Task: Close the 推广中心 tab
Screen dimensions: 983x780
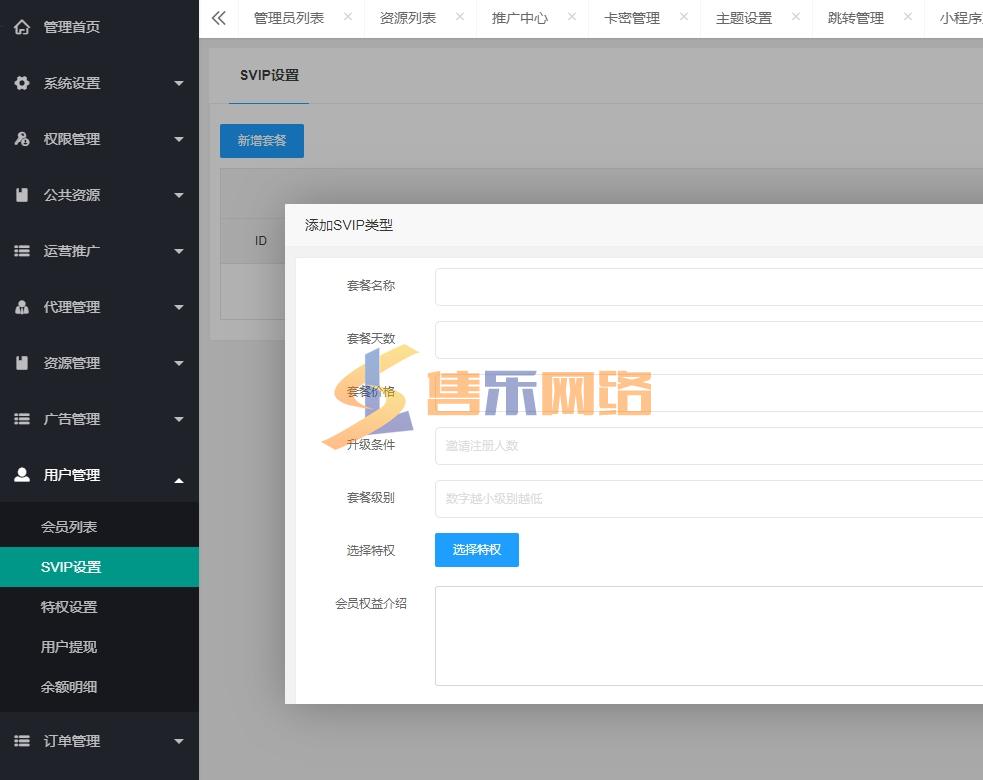Action: point(572,17)
